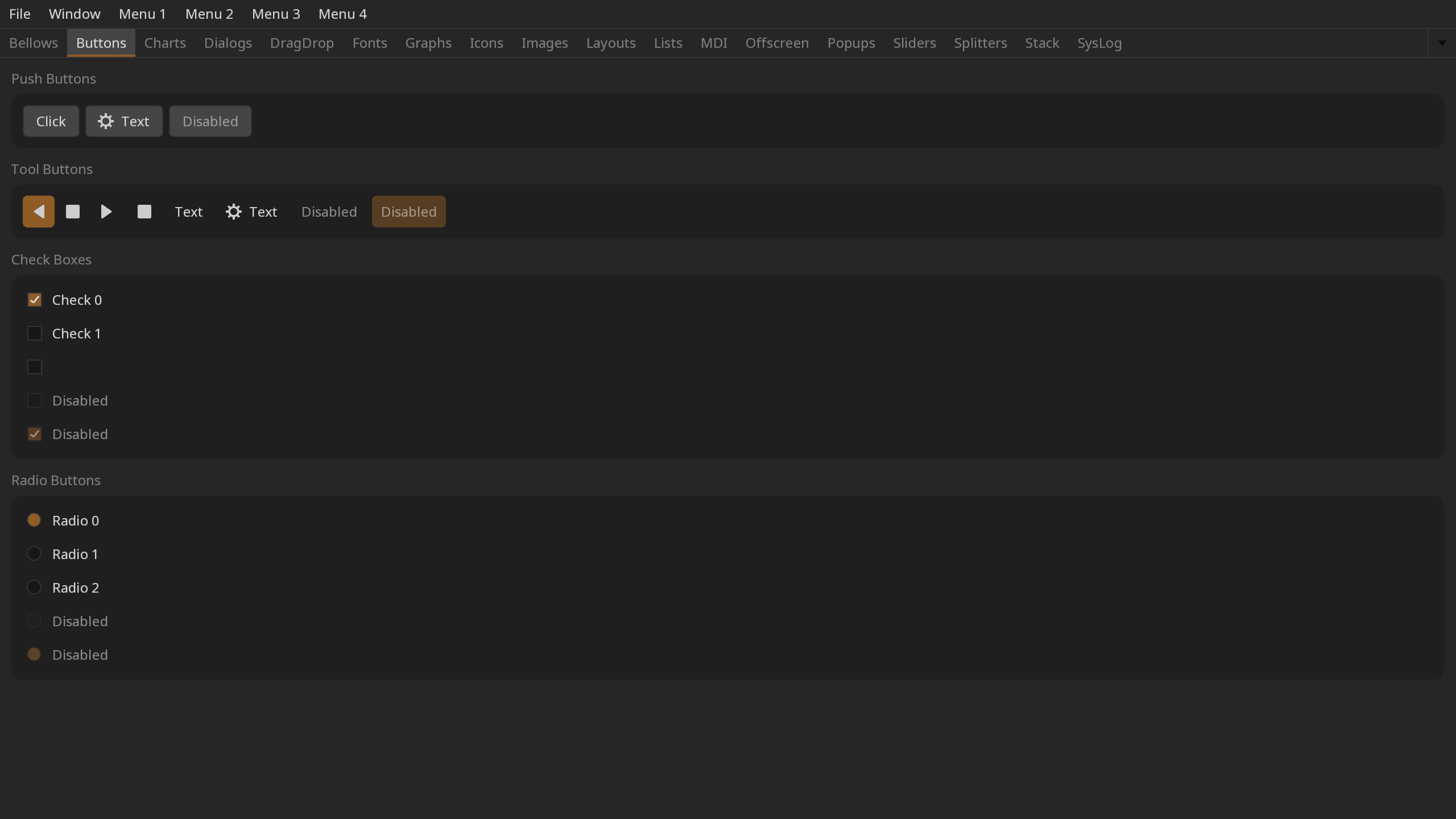
Task: Open the File menu
Action: tap(20, 14)
